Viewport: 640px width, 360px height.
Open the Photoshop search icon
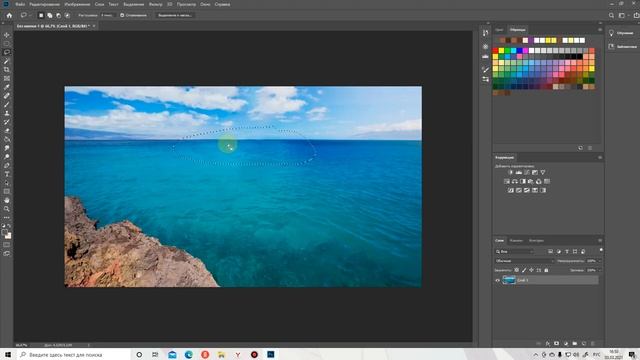[x=611, y=15]
